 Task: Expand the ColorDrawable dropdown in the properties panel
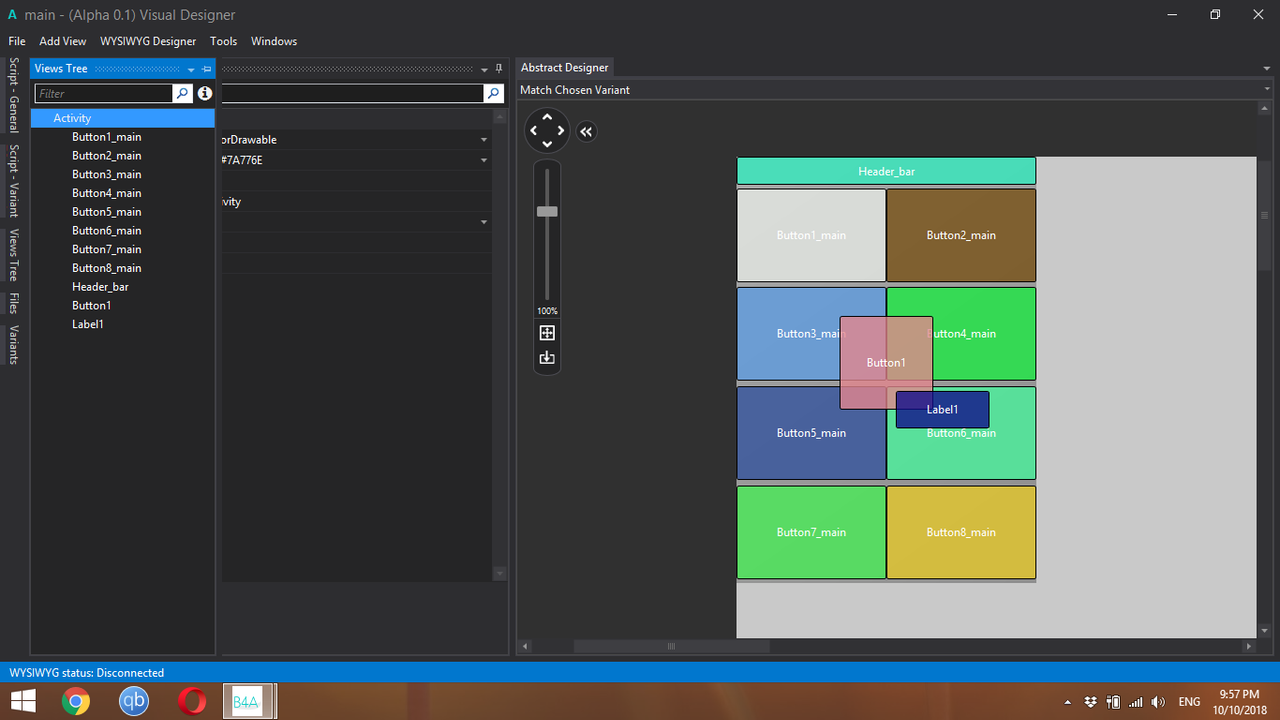pos(484,140)
